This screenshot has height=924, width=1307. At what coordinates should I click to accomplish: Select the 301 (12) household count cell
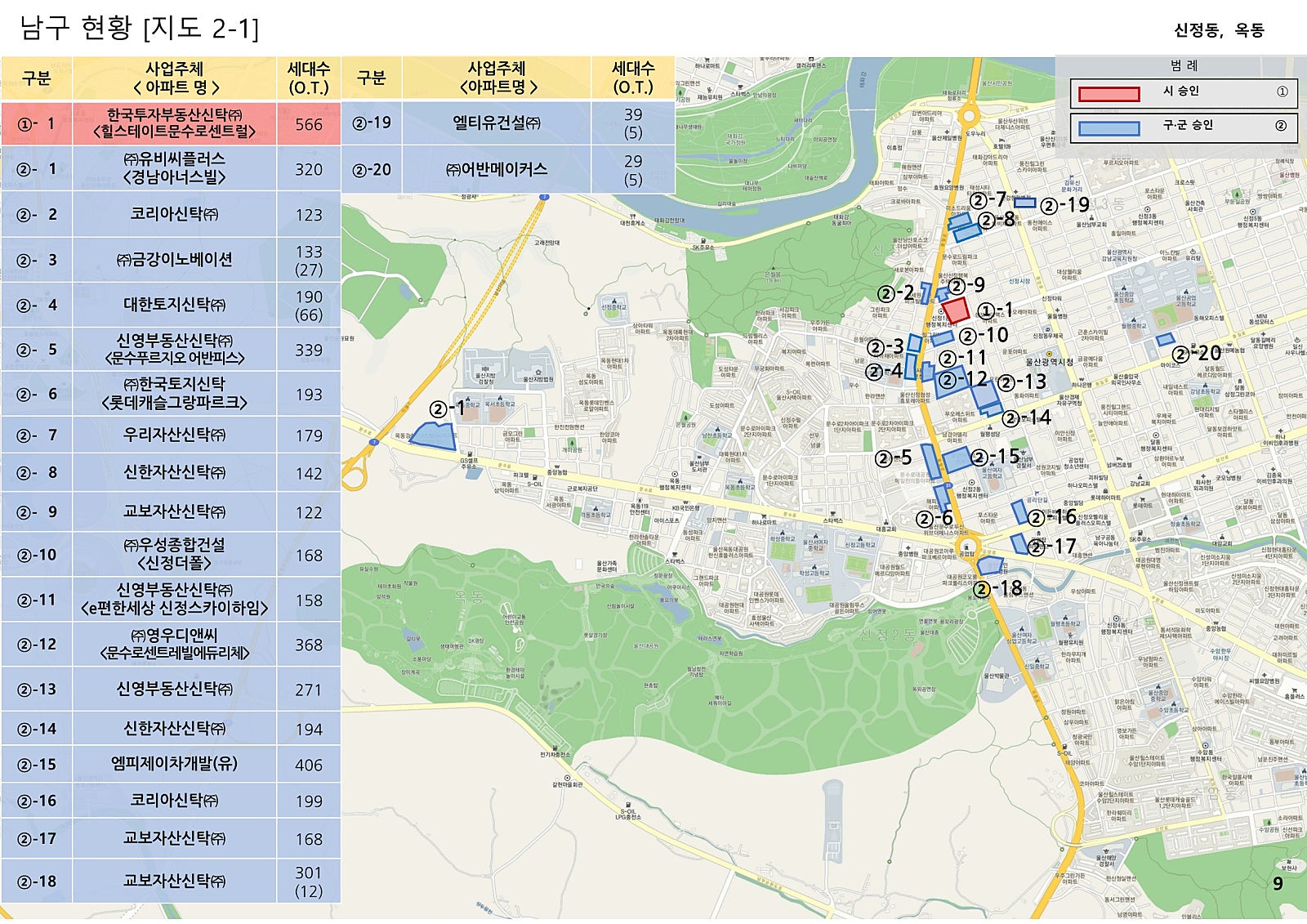click(x=309, y=881)
